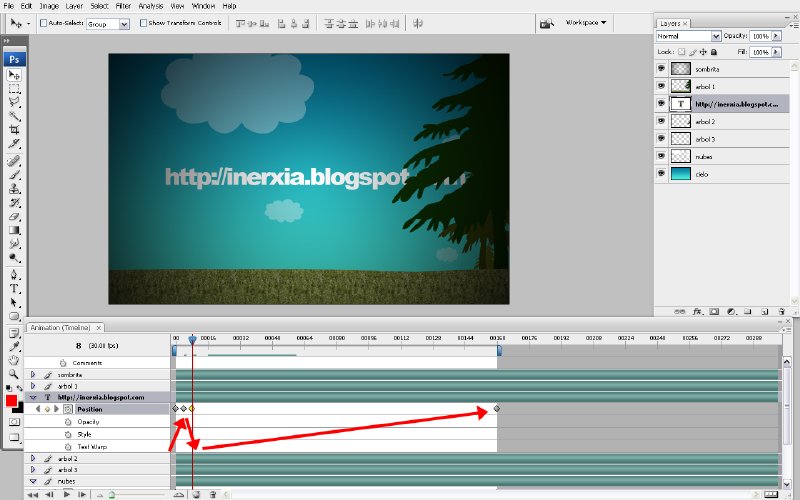Toggle the Position stopwatch keyframing
Screen dimensions: 800x500
tap(67, 409)
